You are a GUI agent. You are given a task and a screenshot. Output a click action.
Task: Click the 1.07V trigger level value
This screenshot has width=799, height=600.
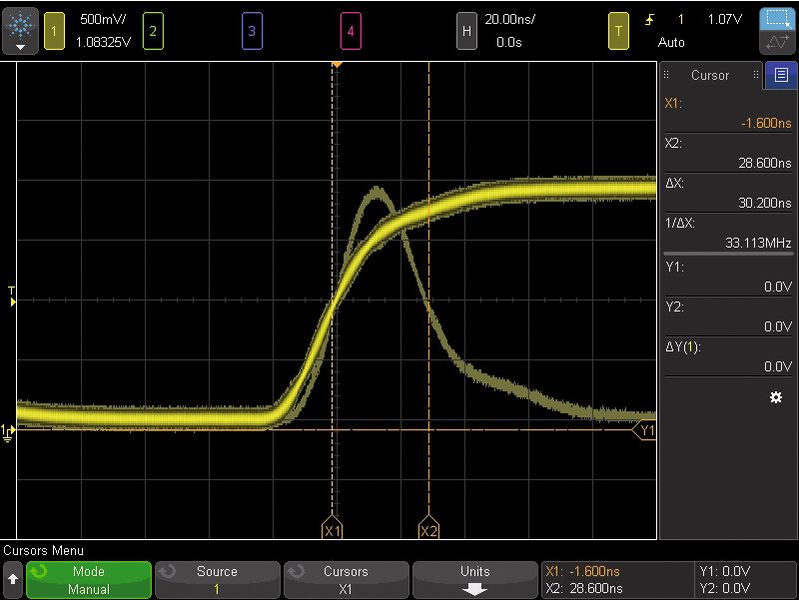coord(725,19)
